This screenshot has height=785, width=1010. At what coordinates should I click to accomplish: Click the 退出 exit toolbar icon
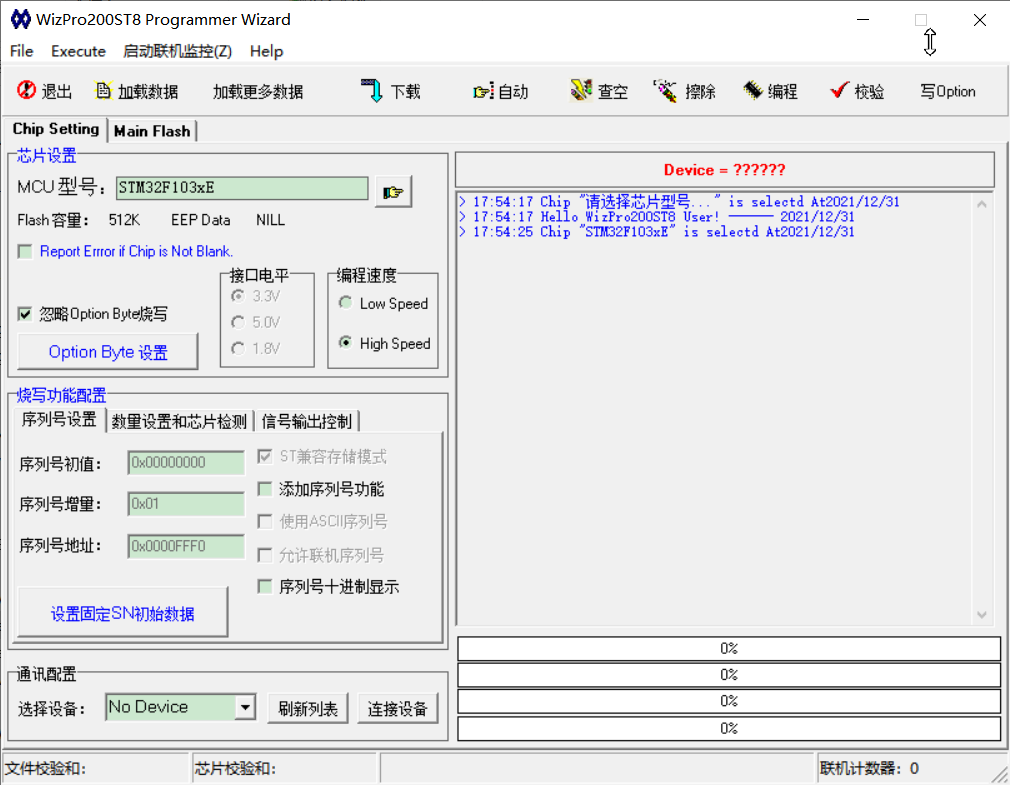(26, 90)
